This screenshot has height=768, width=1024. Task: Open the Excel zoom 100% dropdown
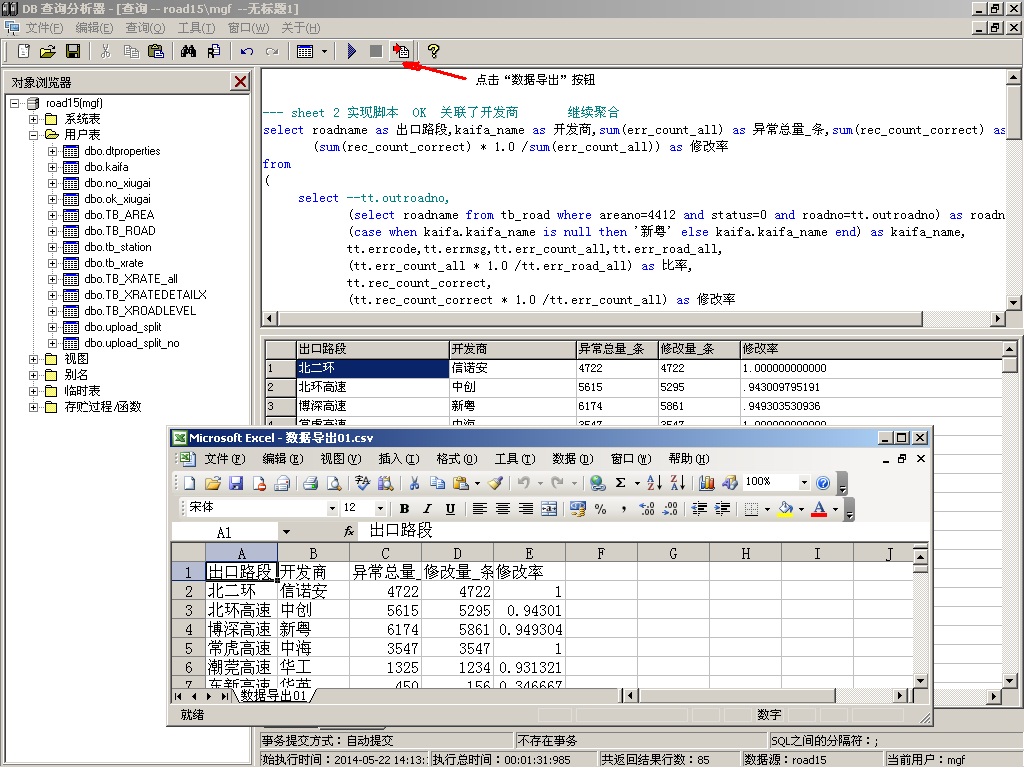[804, 483]
